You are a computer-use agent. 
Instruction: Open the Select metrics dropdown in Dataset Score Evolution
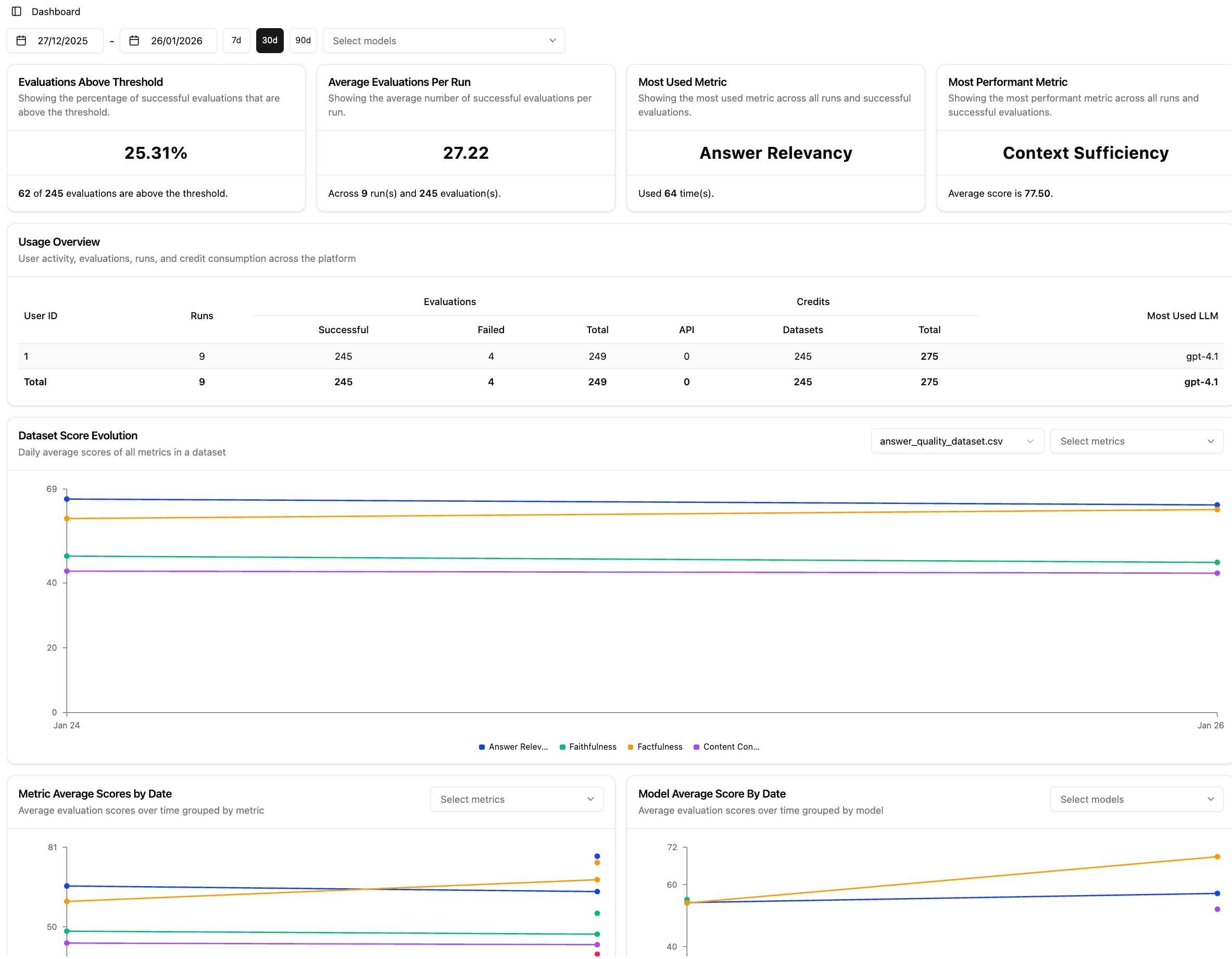[1136, 441]
